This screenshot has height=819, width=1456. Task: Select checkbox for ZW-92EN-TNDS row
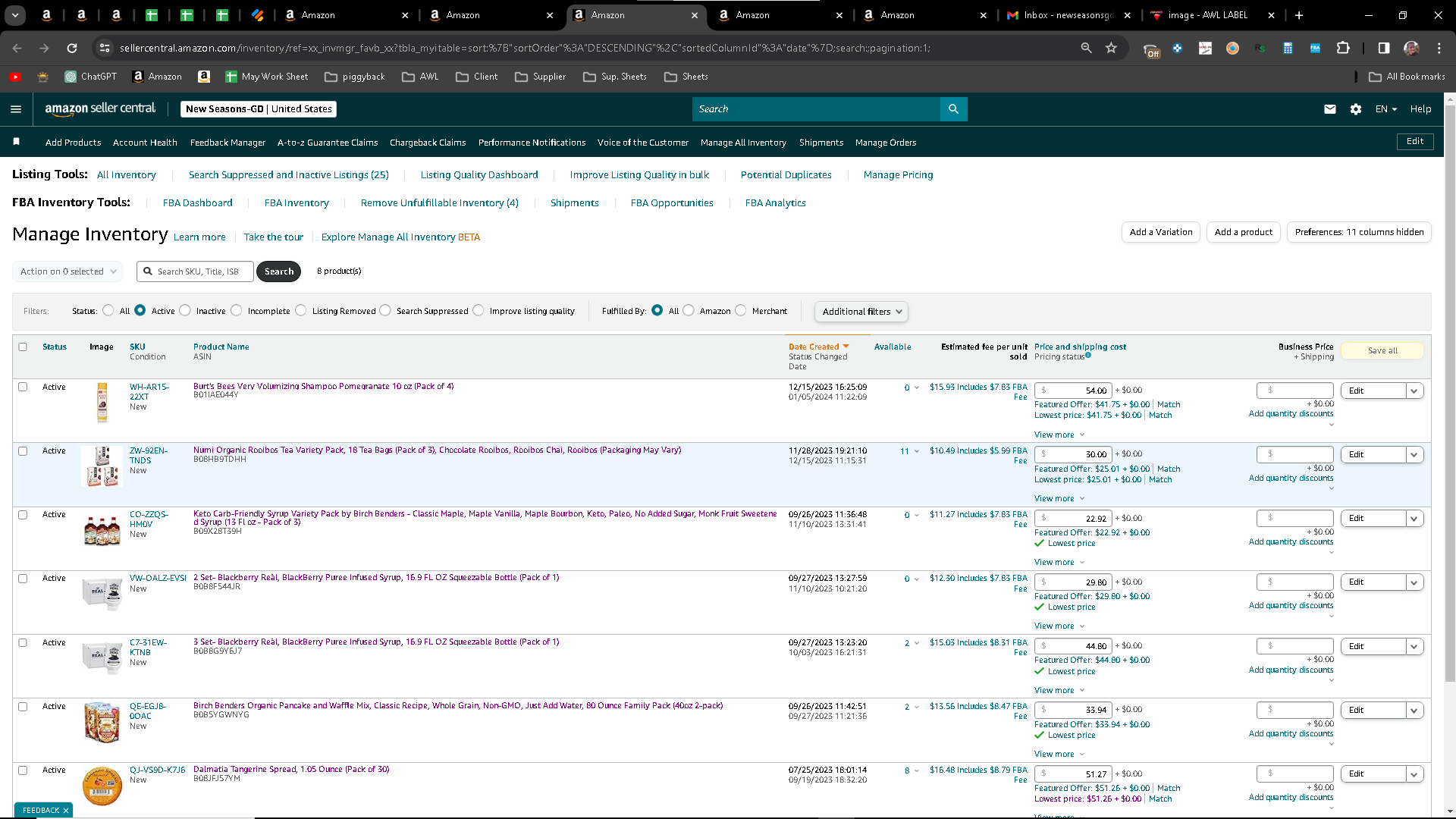[x=23, y=451]
